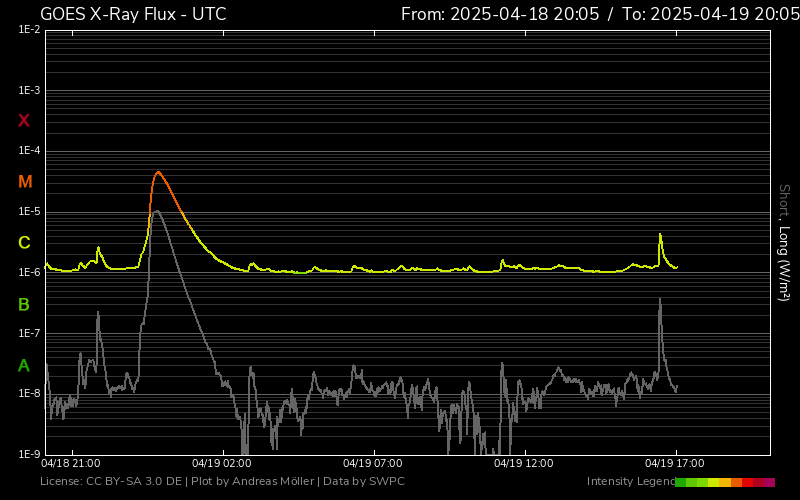Click the bright red swatch in Intensity Legend
Viewport: 800px width, 500px height.
pos(747,482)
